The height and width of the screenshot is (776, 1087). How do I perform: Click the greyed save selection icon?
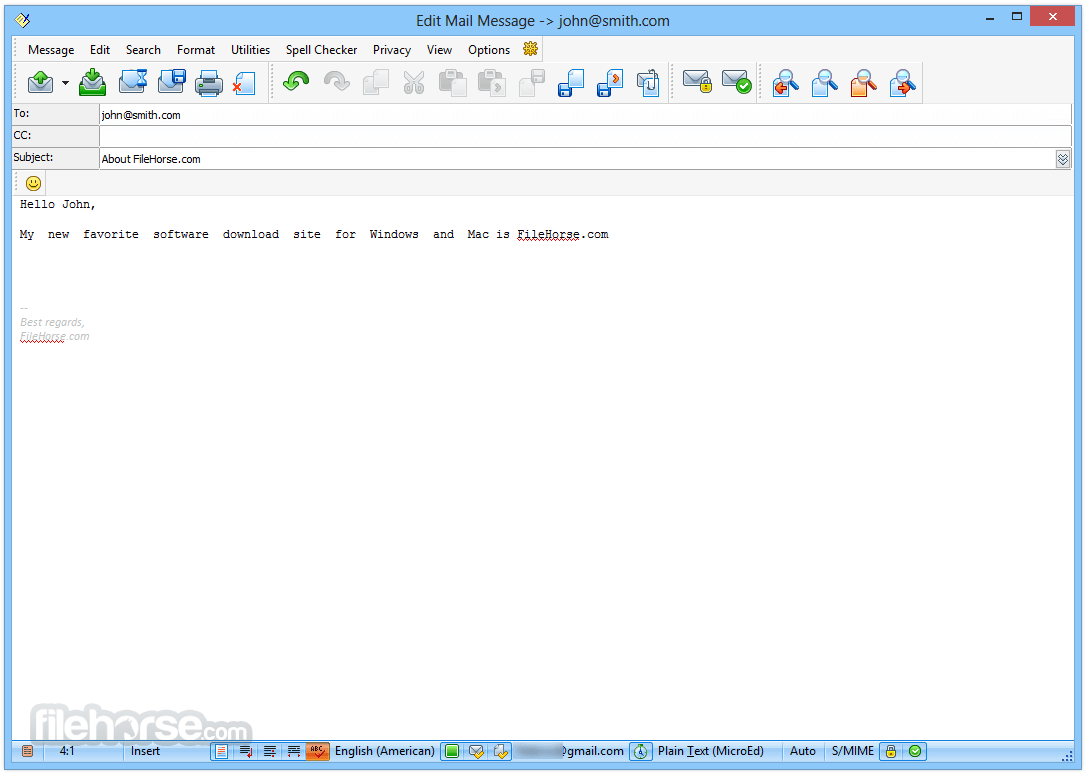[x=532, y=83]
